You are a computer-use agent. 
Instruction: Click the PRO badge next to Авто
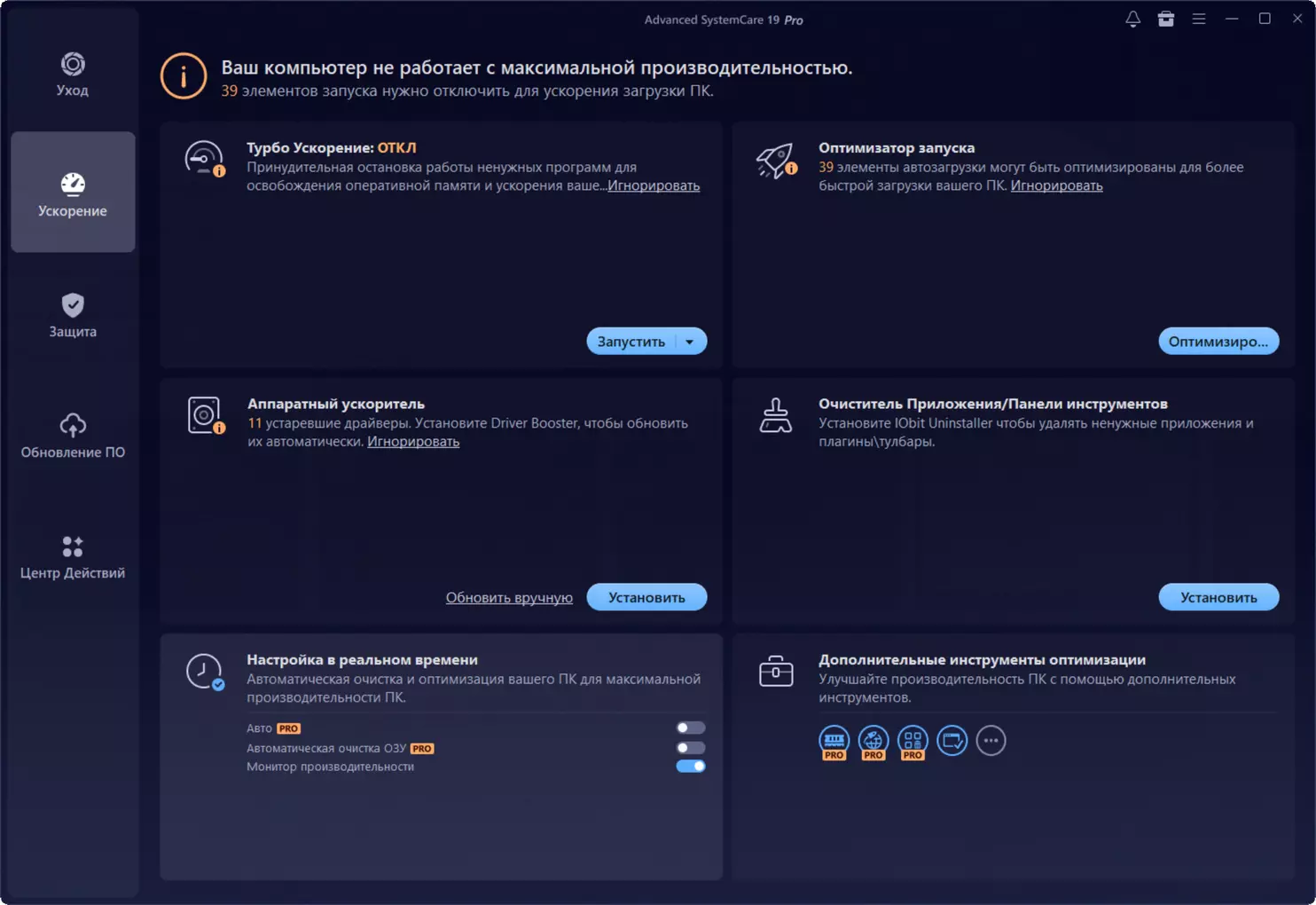[x=289, y=728]
